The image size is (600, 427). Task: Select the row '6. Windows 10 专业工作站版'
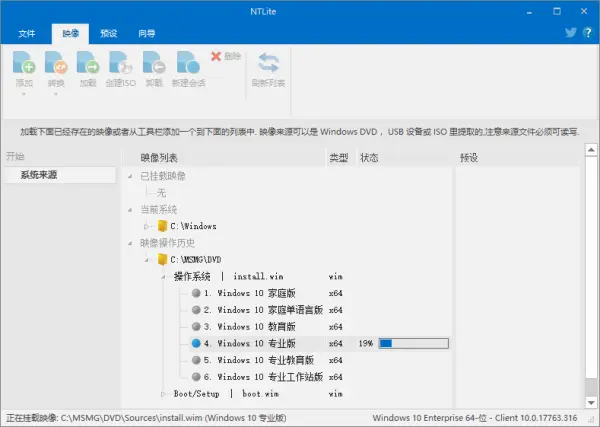click(x=263, y=377)
